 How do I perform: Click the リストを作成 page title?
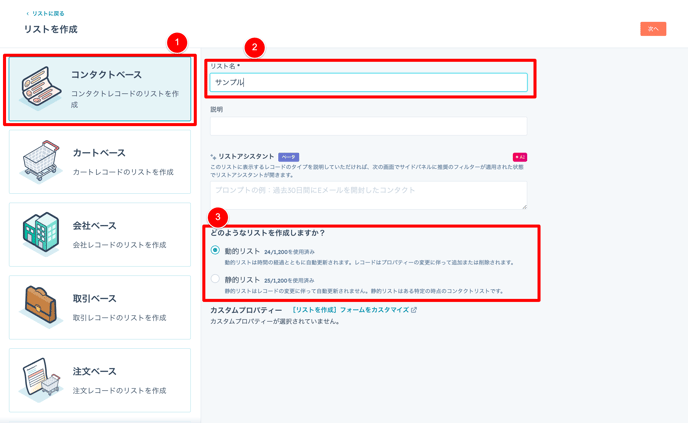pos(51,29)
